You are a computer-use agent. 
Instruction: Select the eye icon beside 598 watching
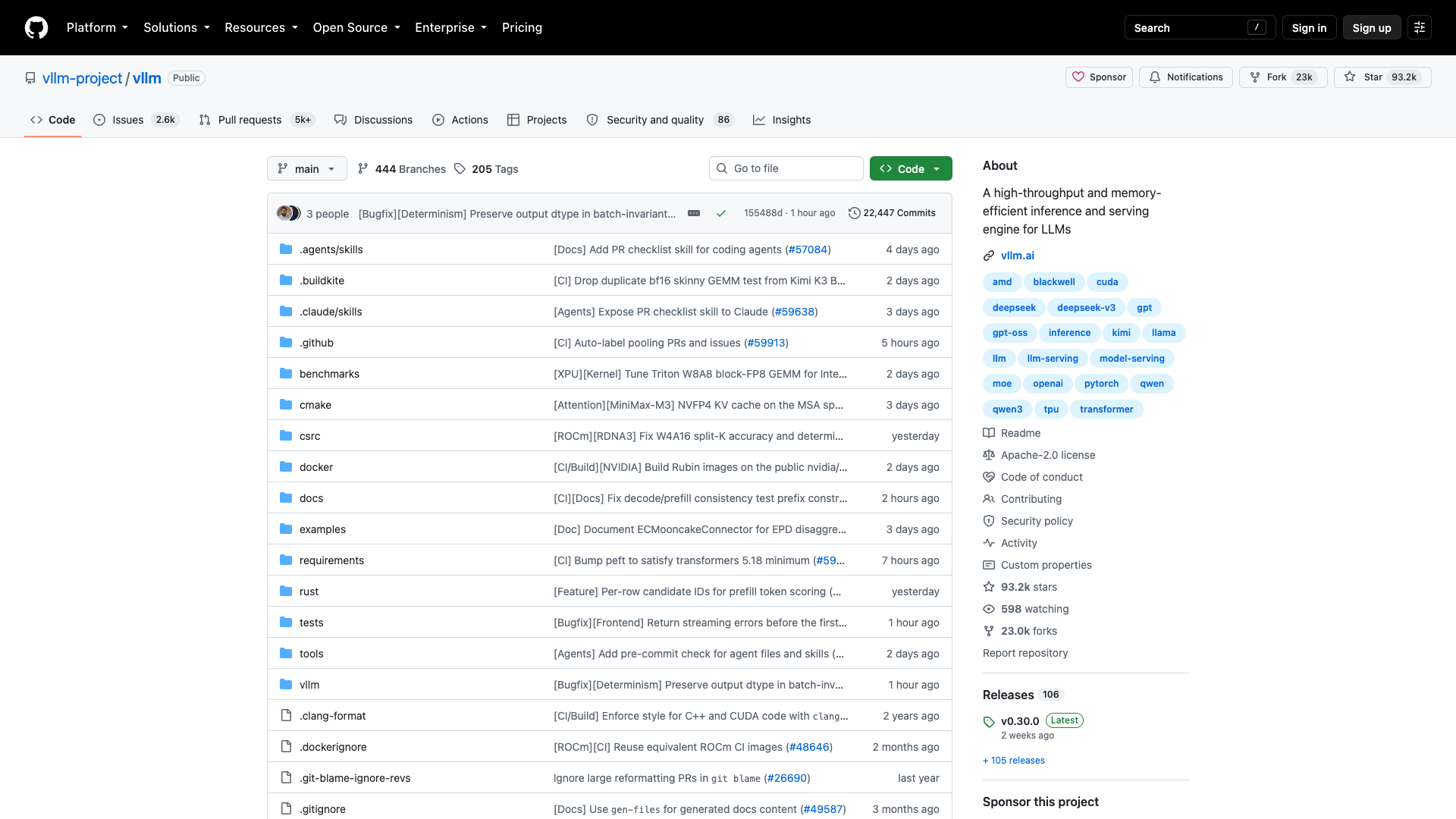[x=989, y=609]
